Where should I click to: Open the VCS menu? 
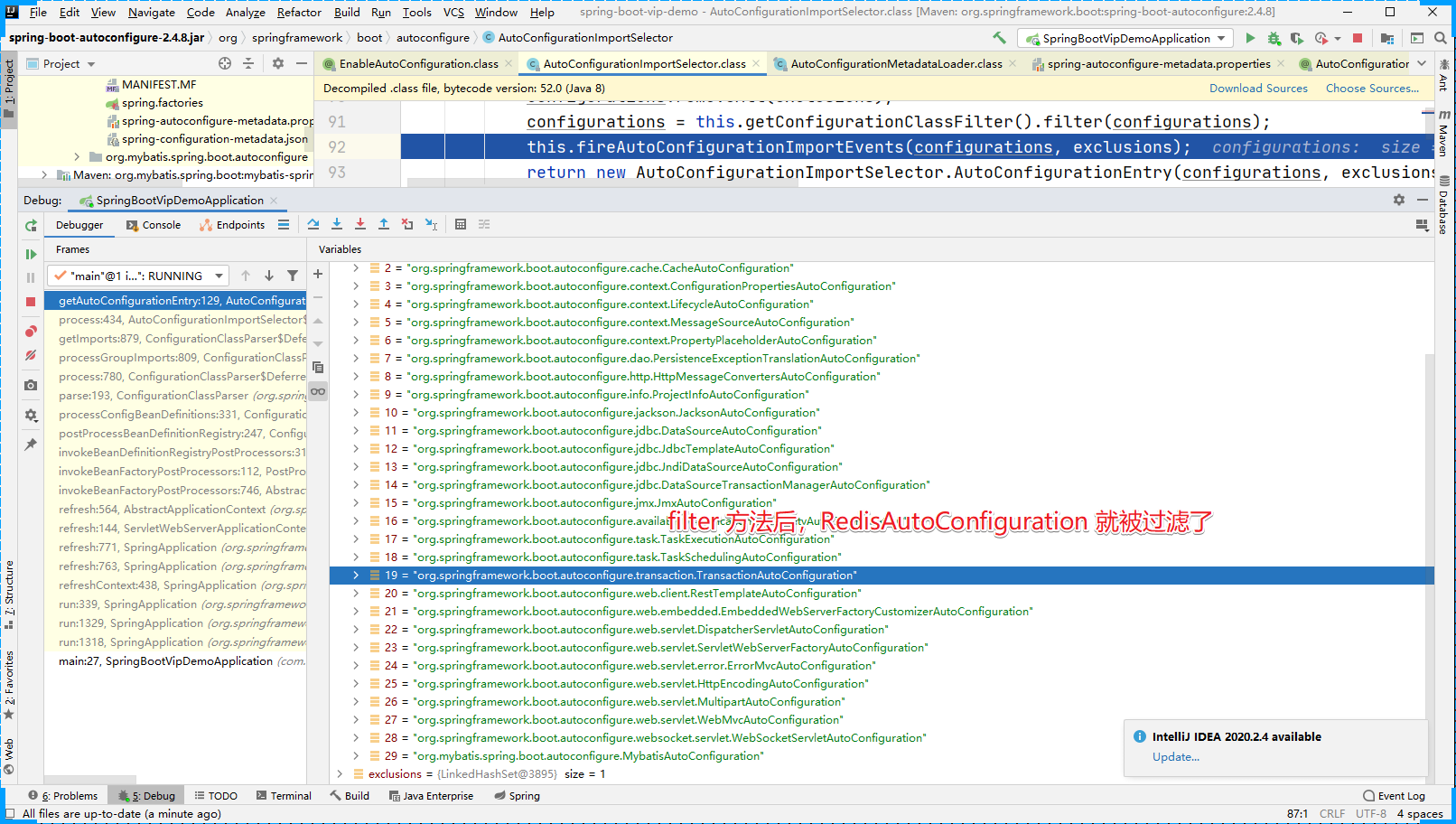[453, 12]
